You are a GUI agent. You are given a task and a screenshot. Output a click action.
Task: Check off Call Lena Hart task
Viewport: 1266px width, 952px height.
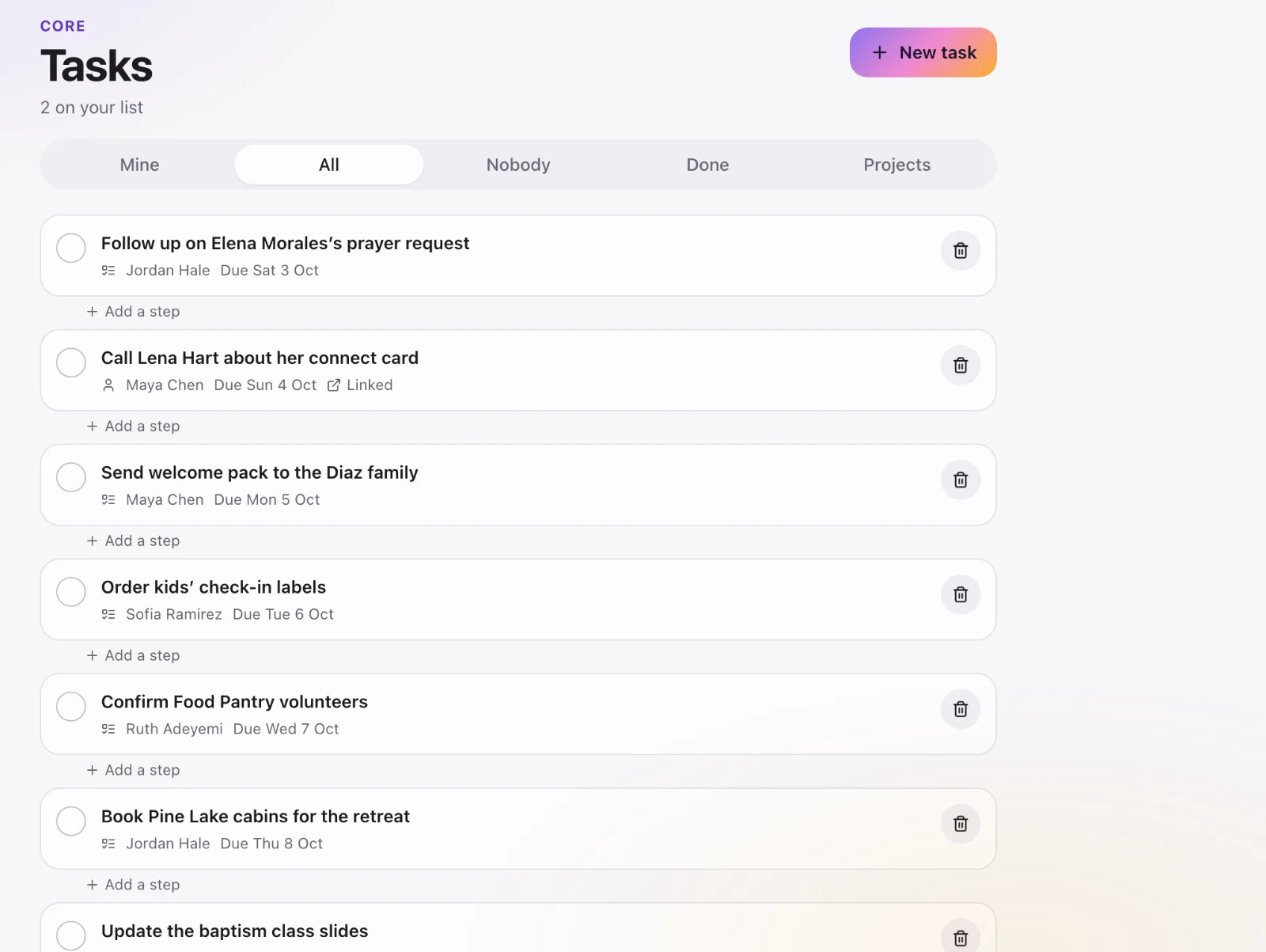71,362
